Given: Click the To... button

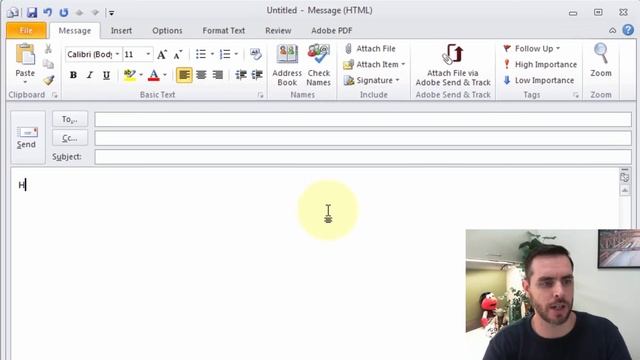Looking at the screenshot, I should (x=70, y=119).
